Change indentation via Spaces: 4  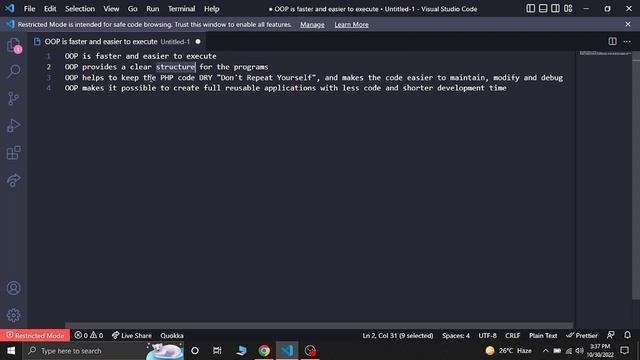tap(456, 336)
